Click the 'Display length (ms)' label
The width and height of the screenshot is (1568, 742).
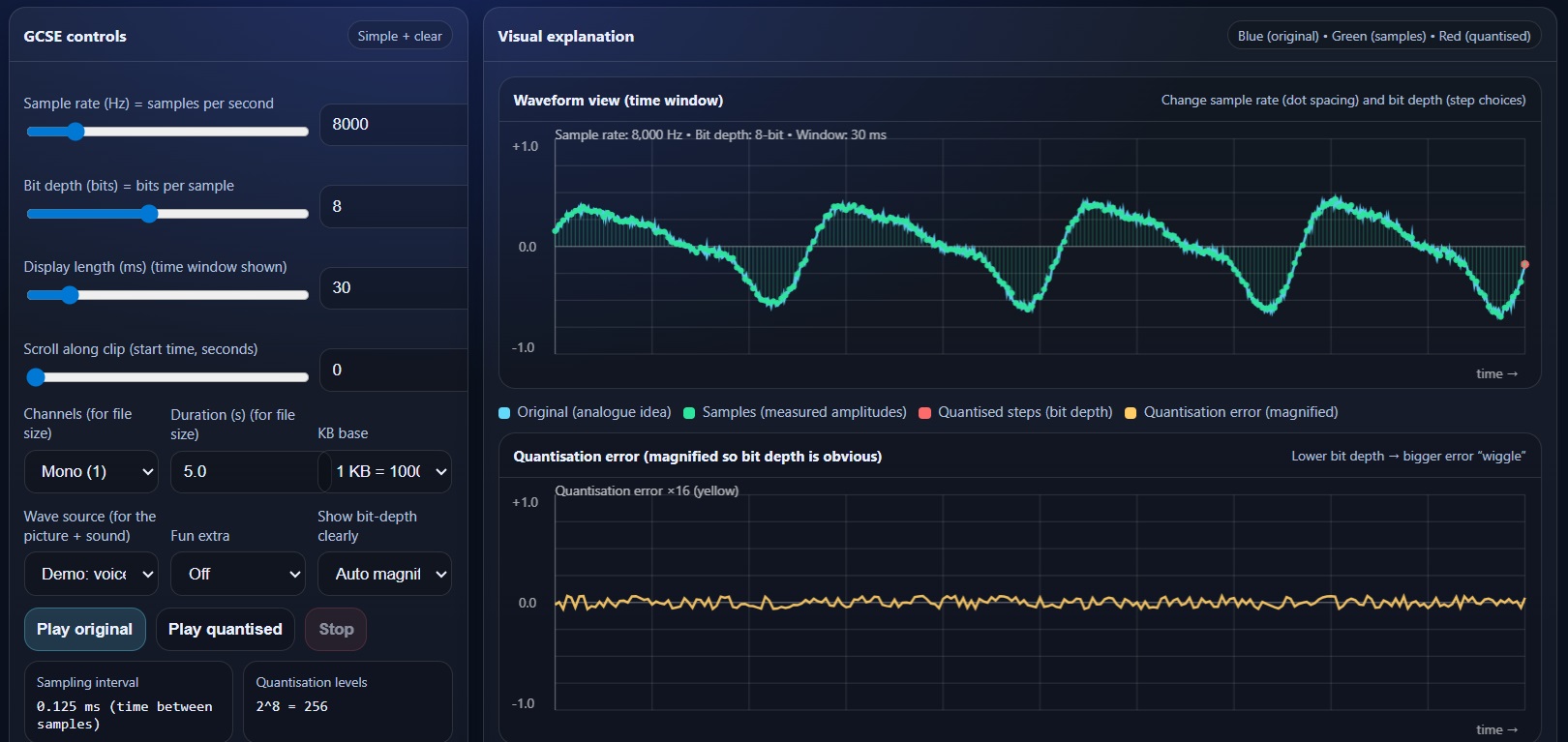coord(155,267)
